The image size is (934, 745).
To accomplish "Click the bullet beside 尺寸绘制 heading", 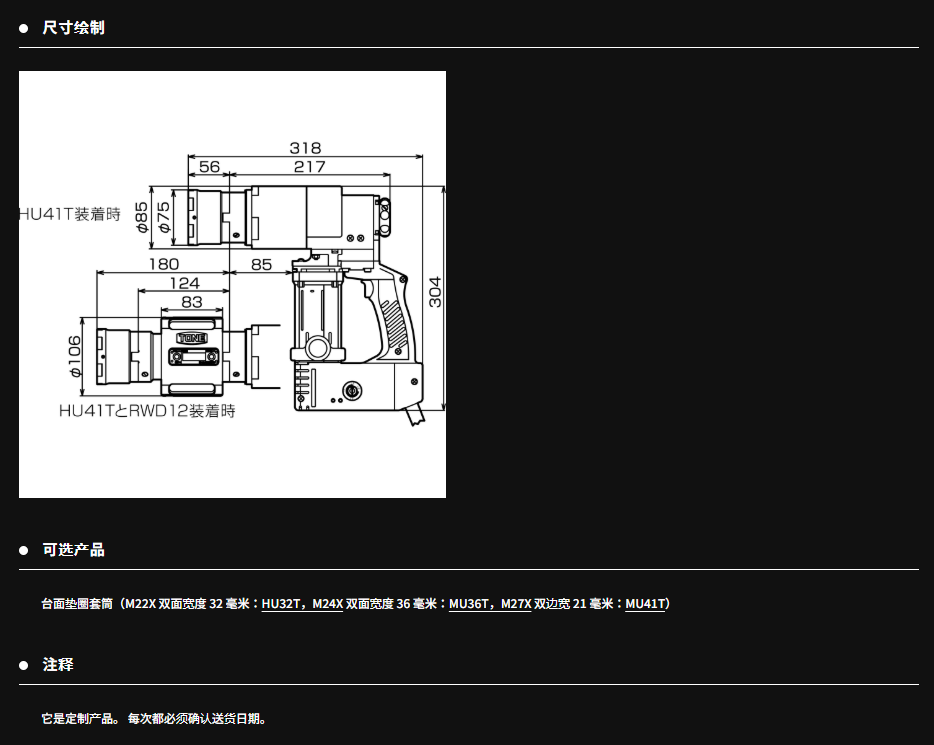I will click(24, 28).
